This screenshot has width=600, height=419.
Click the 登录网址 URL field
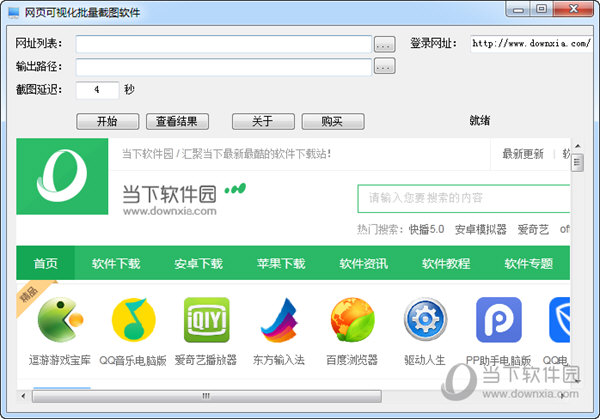[531, 43]
